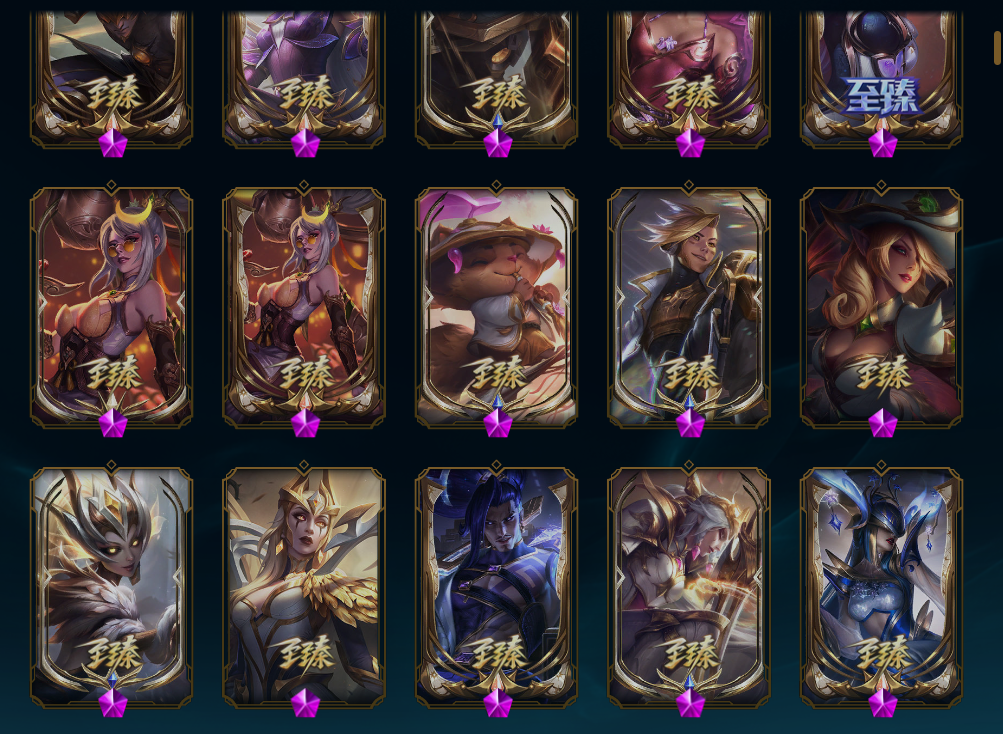The width and height of the screenshot is (1003, 734).
Task: Select the partially visible purple-armored skin card
Action: point(304,79)
